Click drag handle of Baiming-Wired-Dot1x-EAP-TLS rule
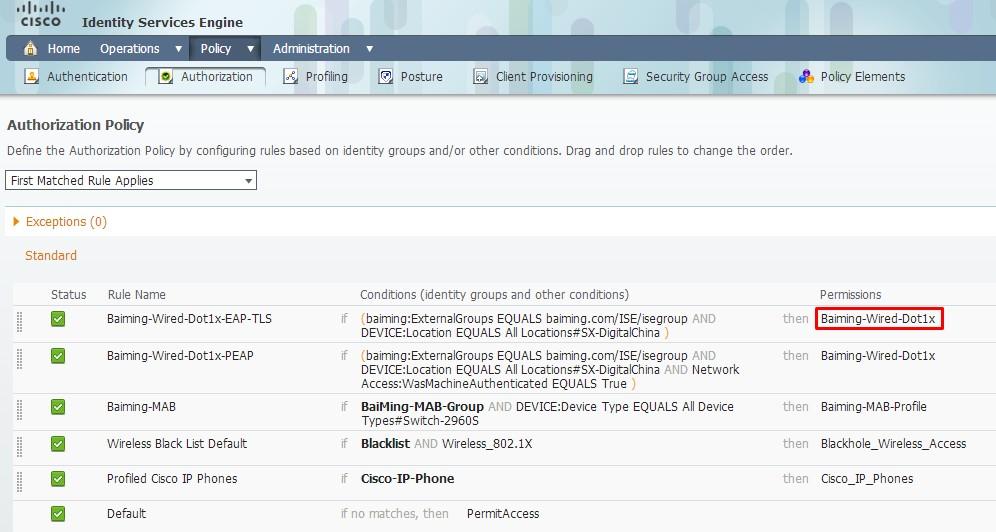 point(19,322)
